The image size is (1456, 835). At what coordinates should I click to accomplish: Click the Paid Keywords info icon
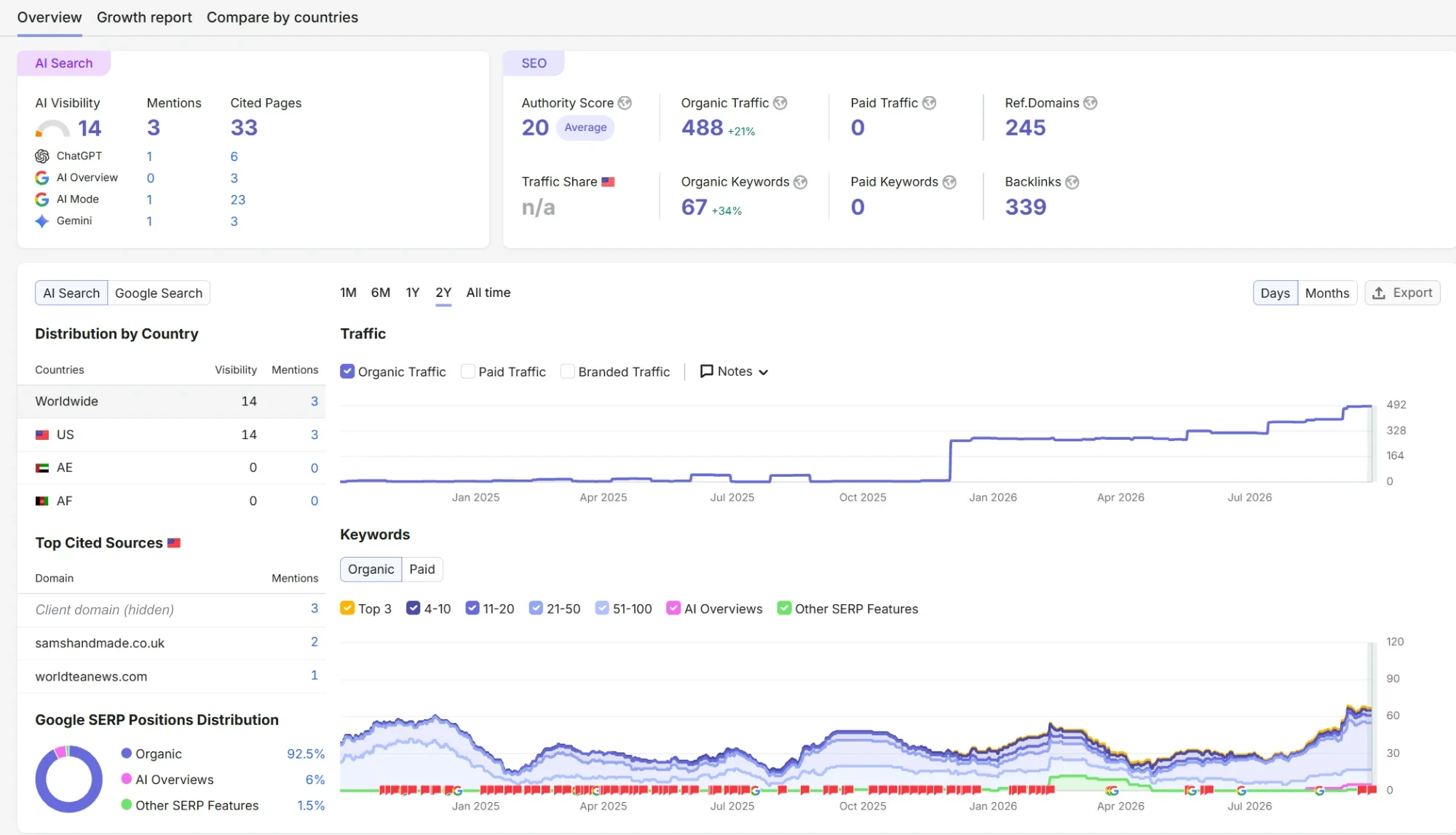pos(949,182)
